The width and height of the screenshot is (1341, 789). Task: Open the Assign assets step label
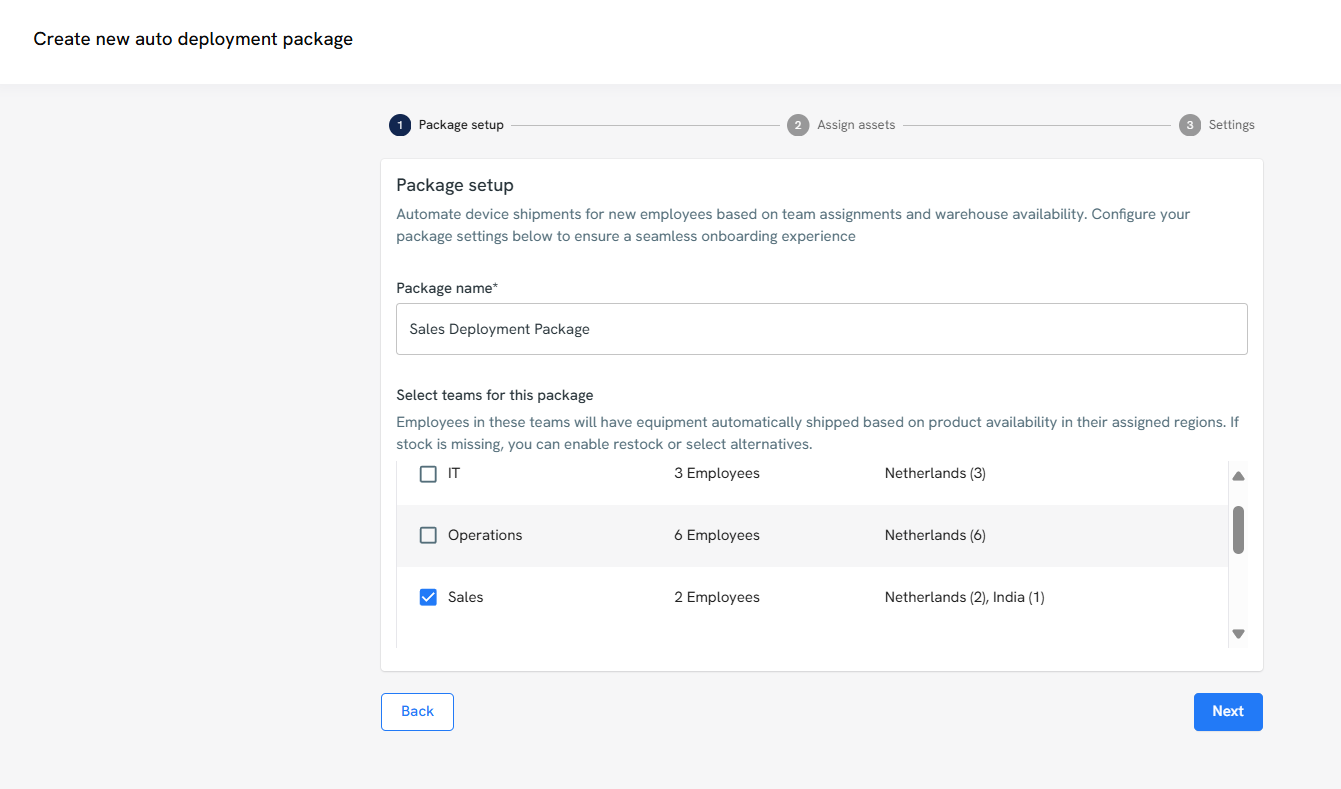(x=856, y=125)
